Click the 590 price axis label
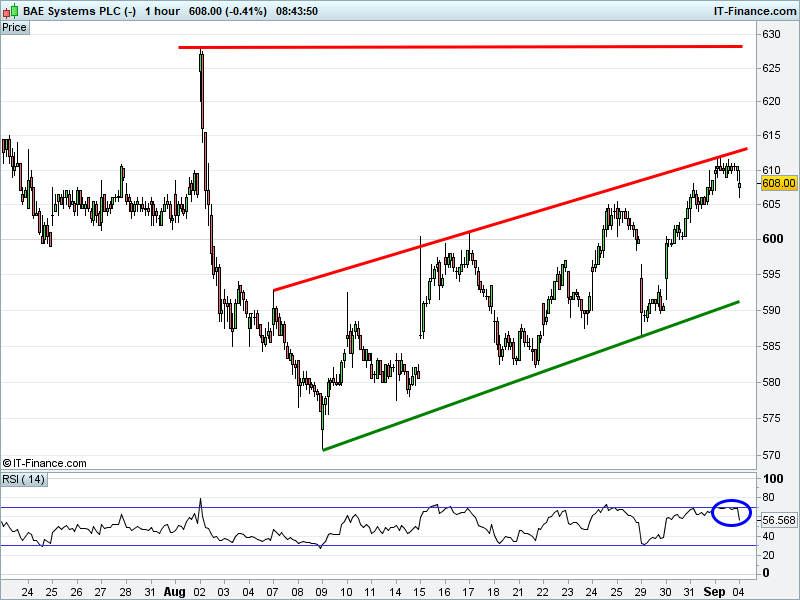Screen dimensions: 800x600 tap(771, 310)
